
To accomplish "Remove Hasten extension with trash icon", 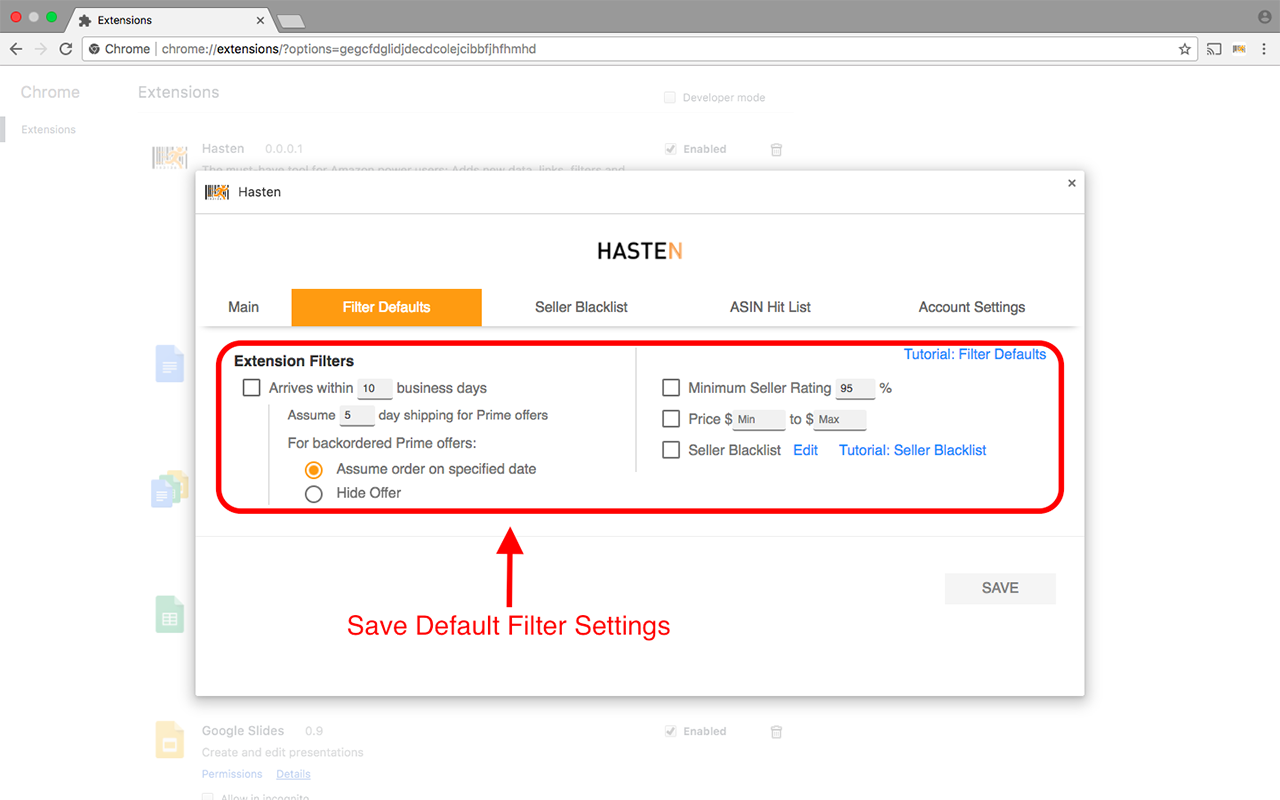I will (x=776, y=149).
